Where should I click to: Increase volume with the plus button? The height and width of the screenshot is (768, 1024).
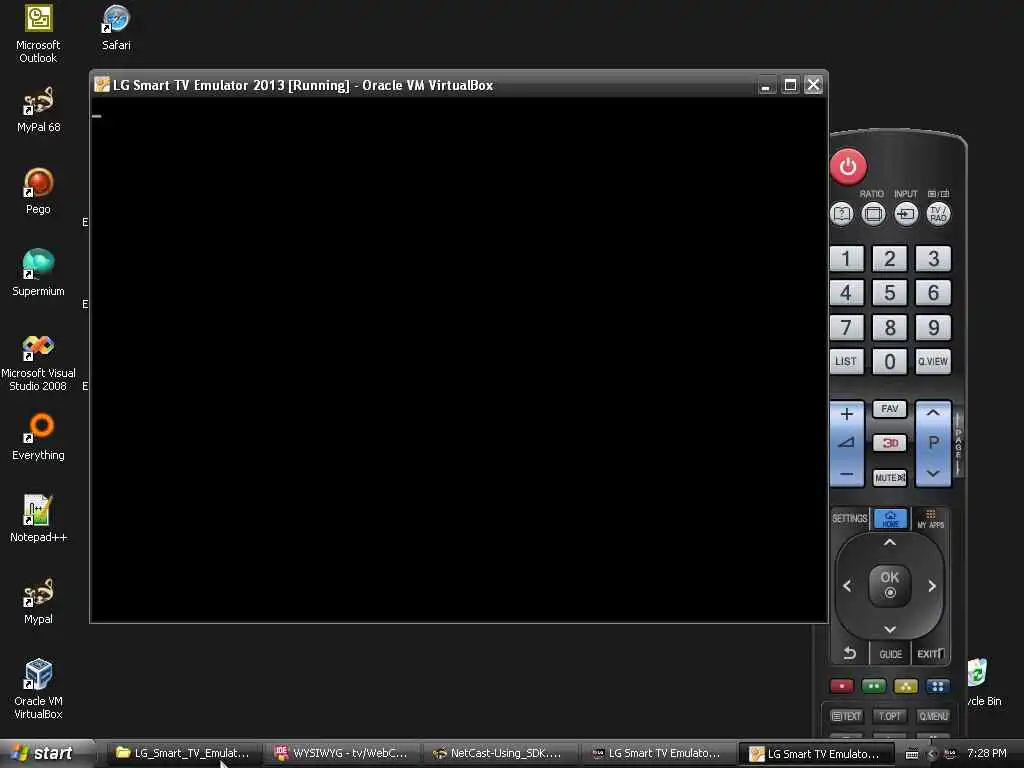point(847,414)
